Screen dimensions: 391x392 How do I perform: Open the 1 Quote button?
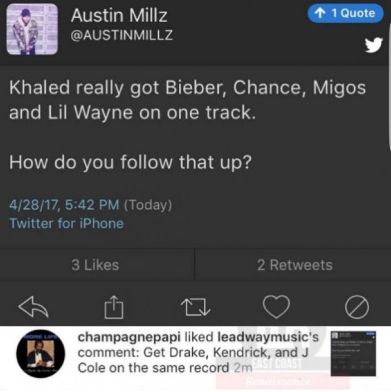pos(345,13)
